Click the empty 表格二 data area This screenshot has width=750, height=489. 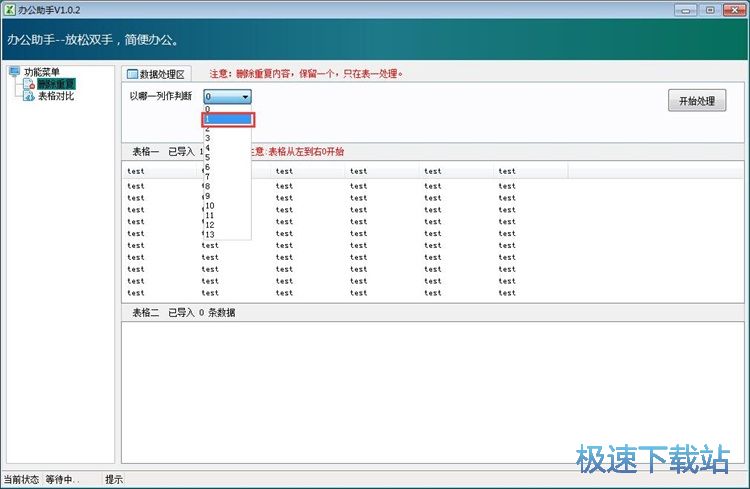[x=432, y=392]
